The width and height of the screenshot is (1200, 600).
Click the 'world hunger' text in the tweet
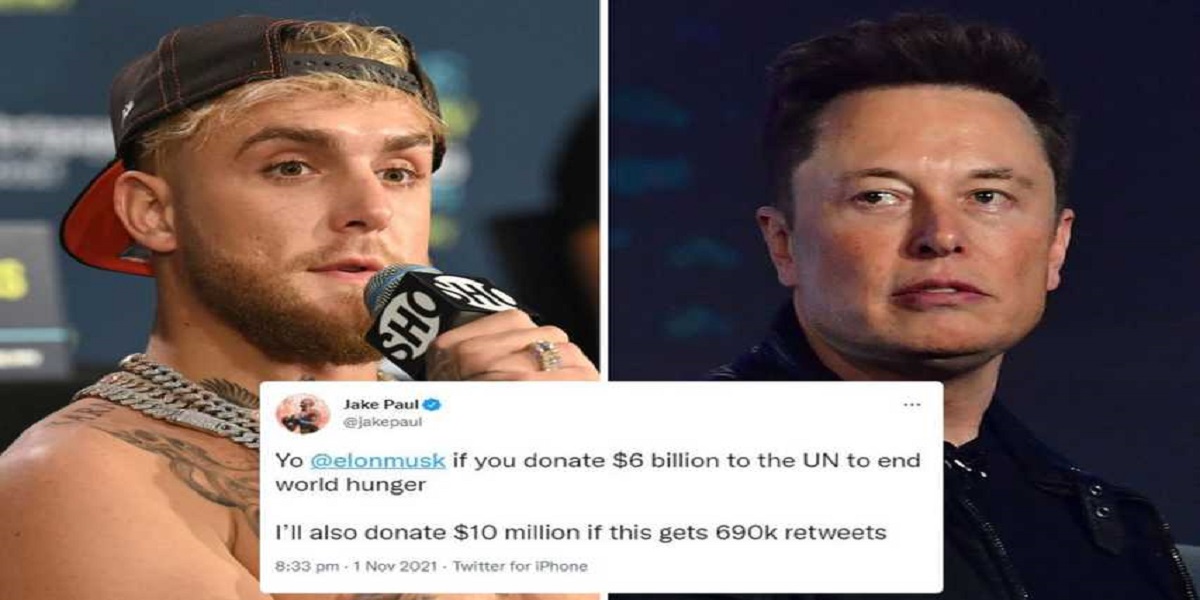click(x=330, y=487)
